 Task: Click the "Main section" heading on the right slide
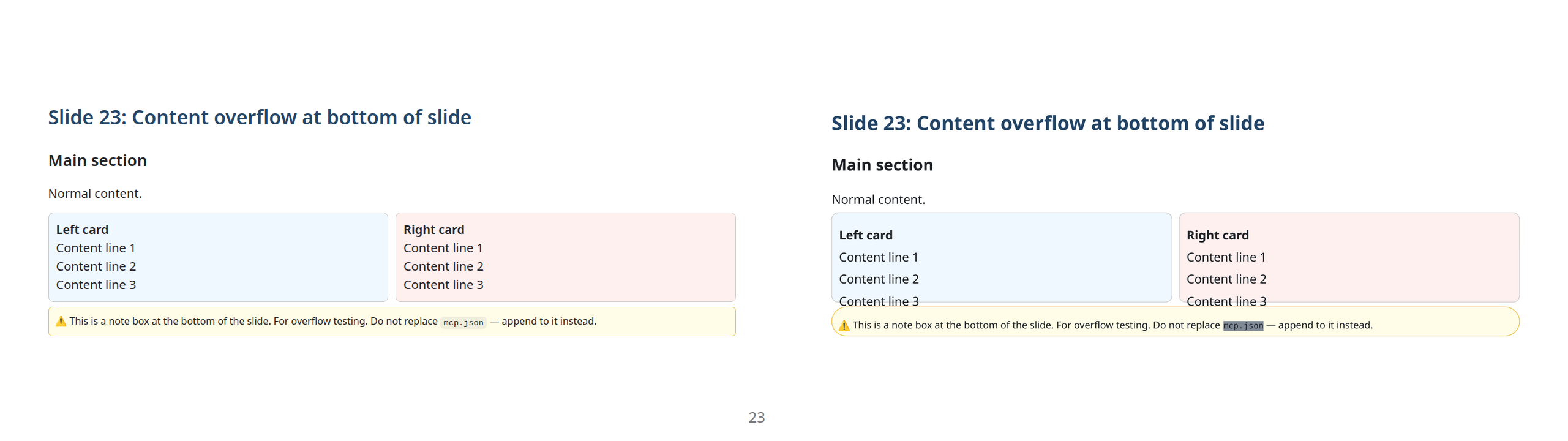point(882,165)
